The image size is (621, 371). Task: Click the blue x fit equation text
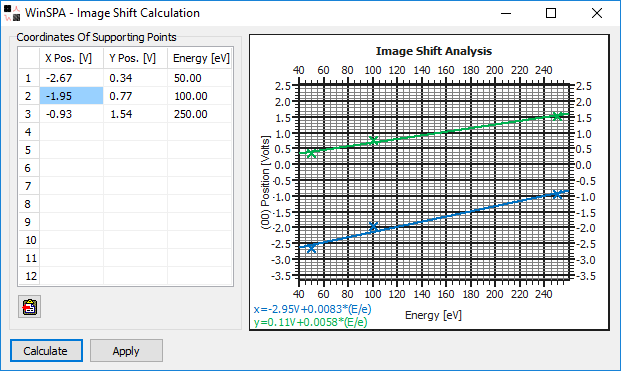[x=312, y=309]
